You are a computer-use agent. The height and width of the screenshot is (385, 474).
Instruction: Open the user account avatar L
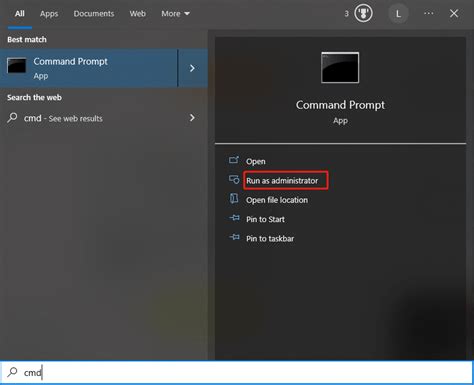pos(398,14)
